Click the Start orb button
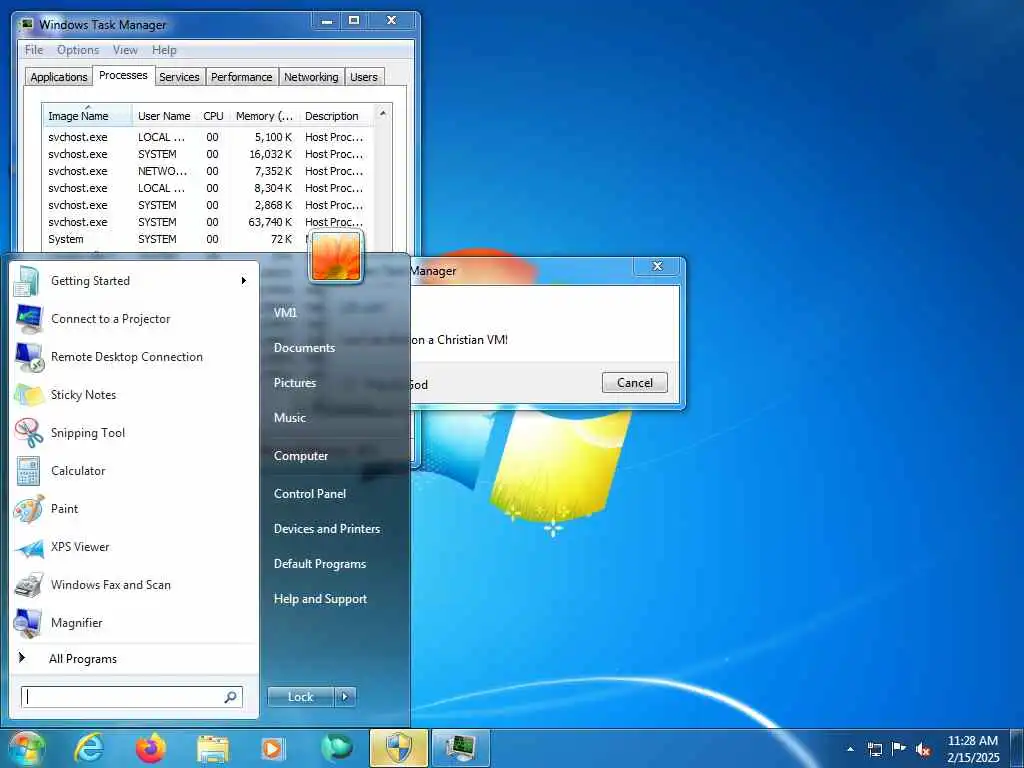1024x768 pixels. [26, 749]
